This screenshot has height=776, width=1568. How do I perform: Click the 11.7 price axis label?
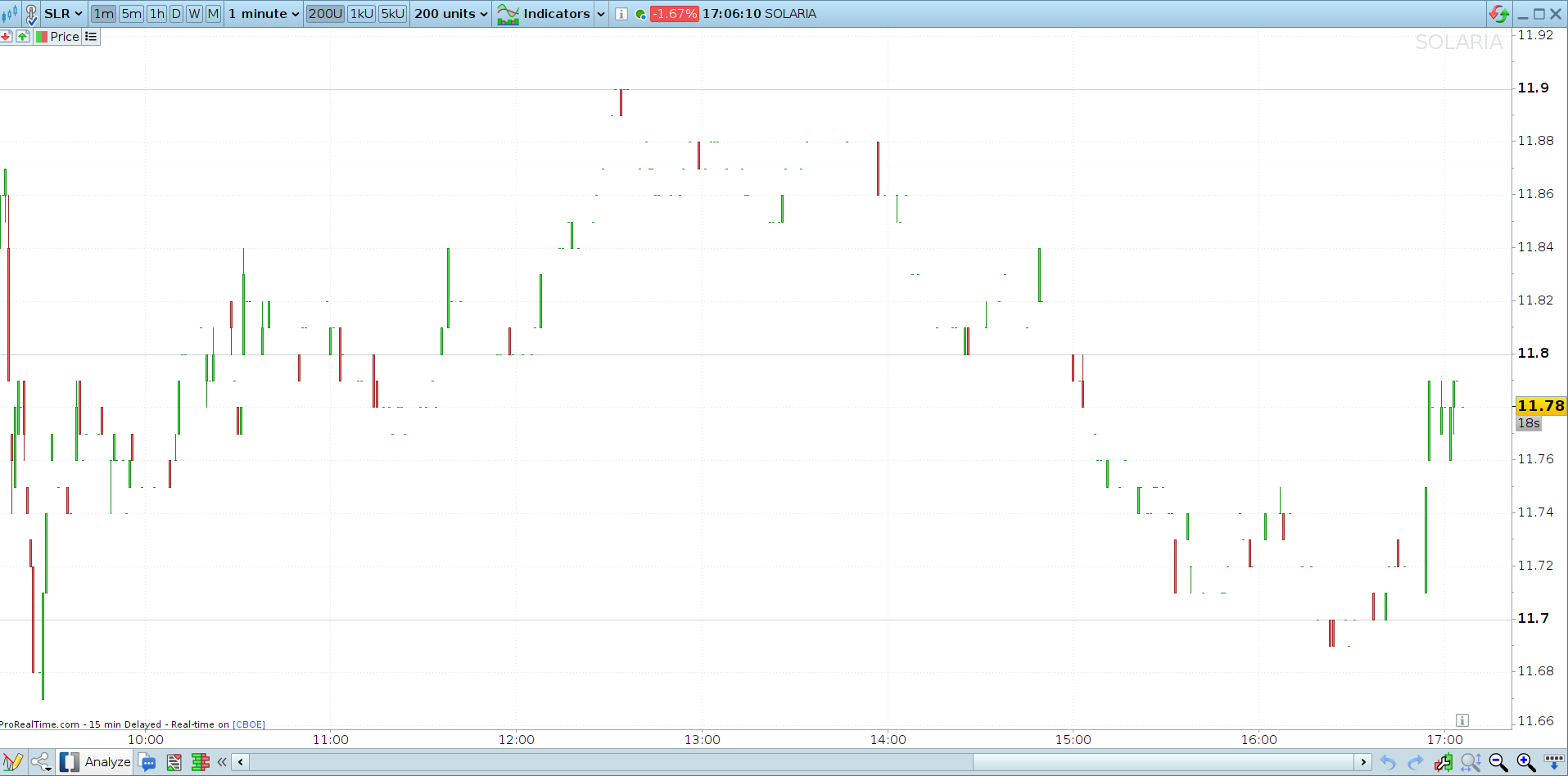(x=1534, y=619)
